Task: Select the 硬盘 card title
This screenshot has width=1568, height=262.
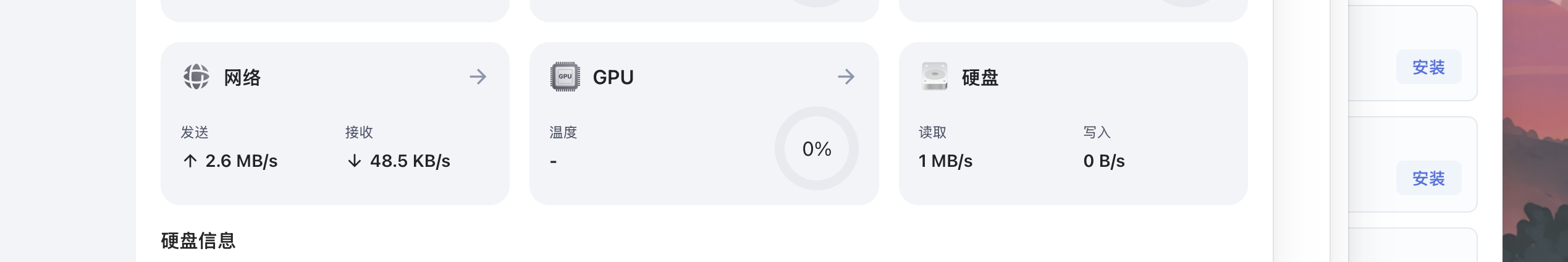Action: (980, 77)
